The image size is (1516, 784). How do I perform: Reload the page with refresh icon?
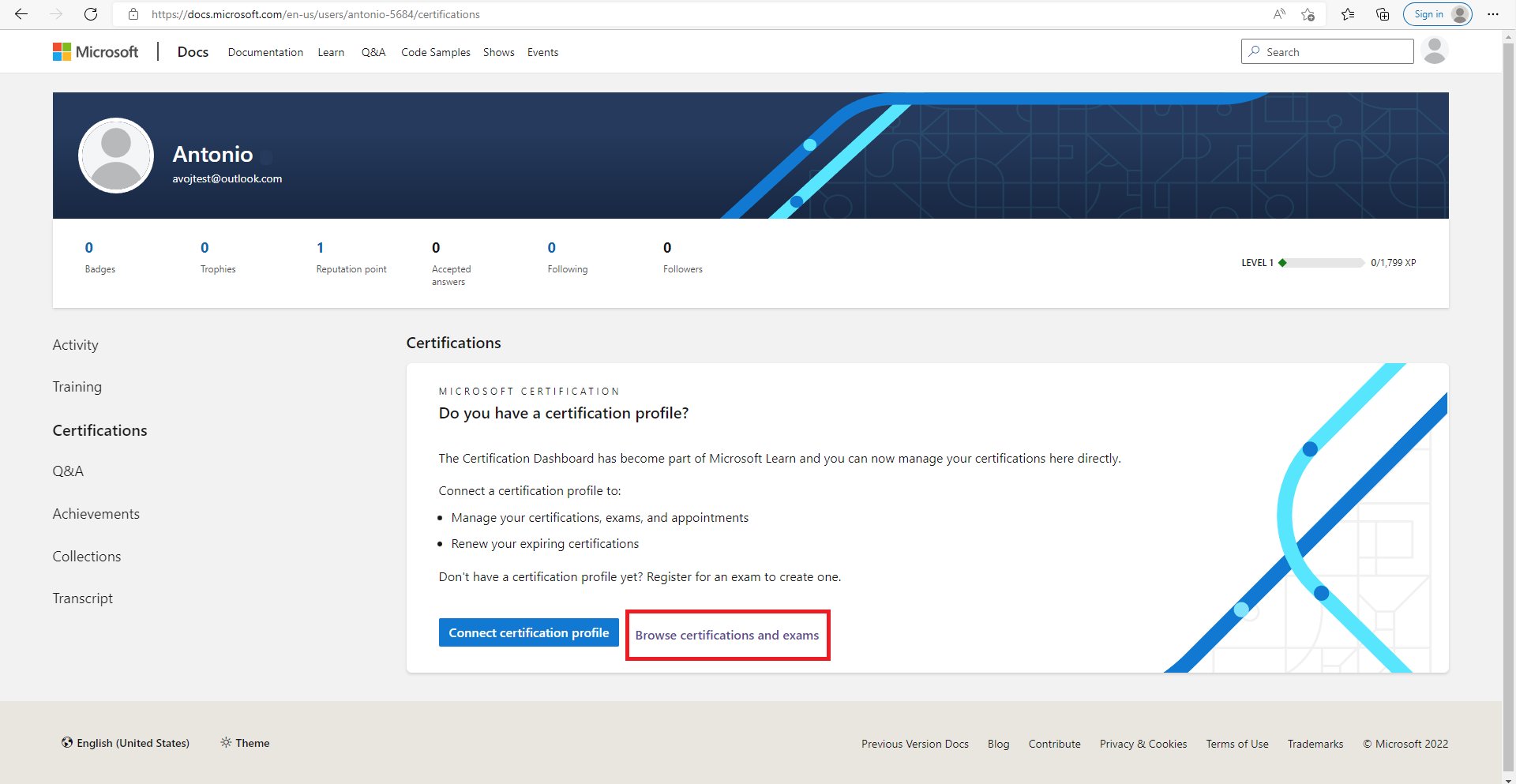tap(91, 14)
